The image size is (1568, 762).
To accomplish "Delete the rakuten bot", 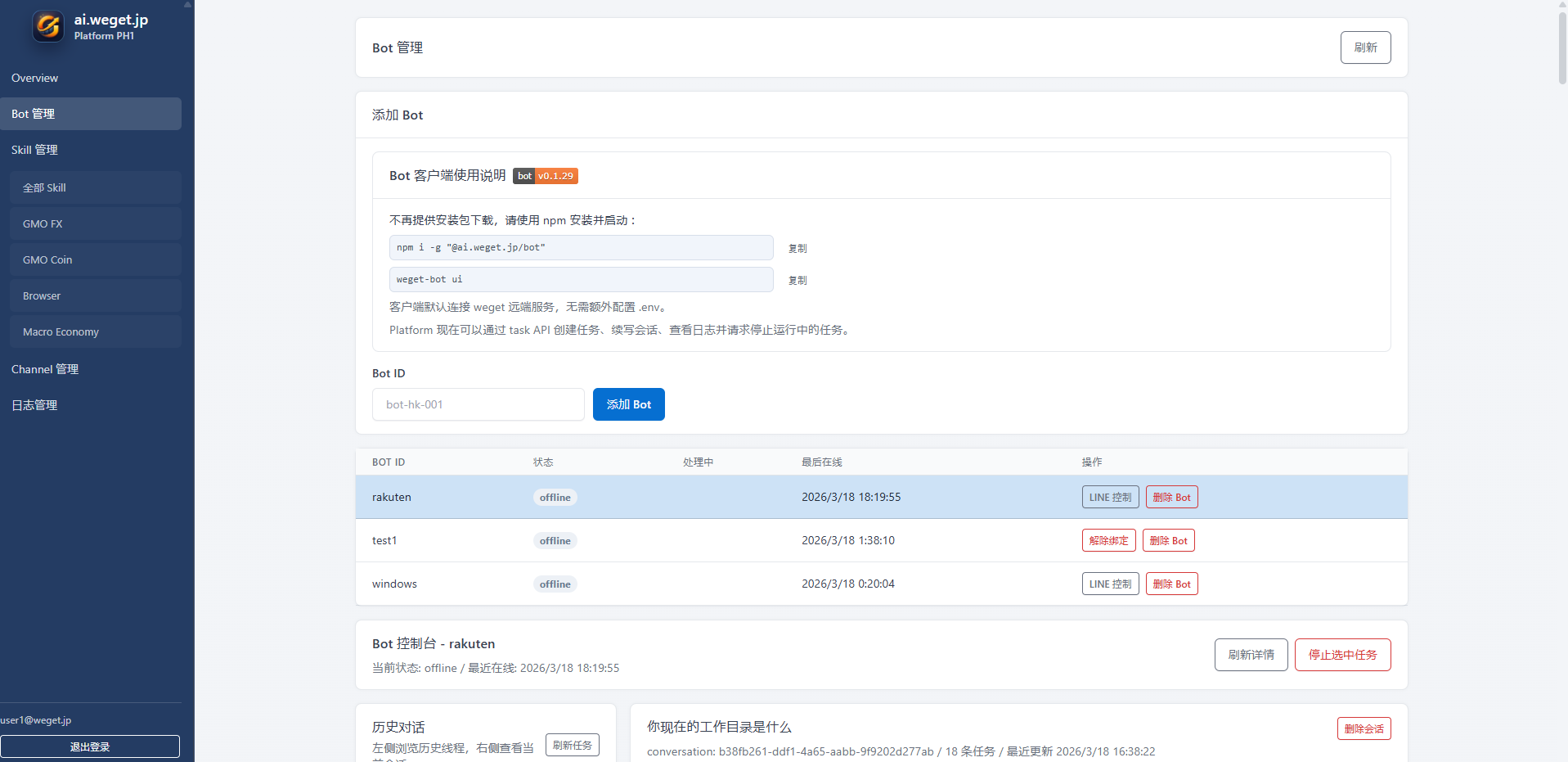I will [x=1171, y=497].
